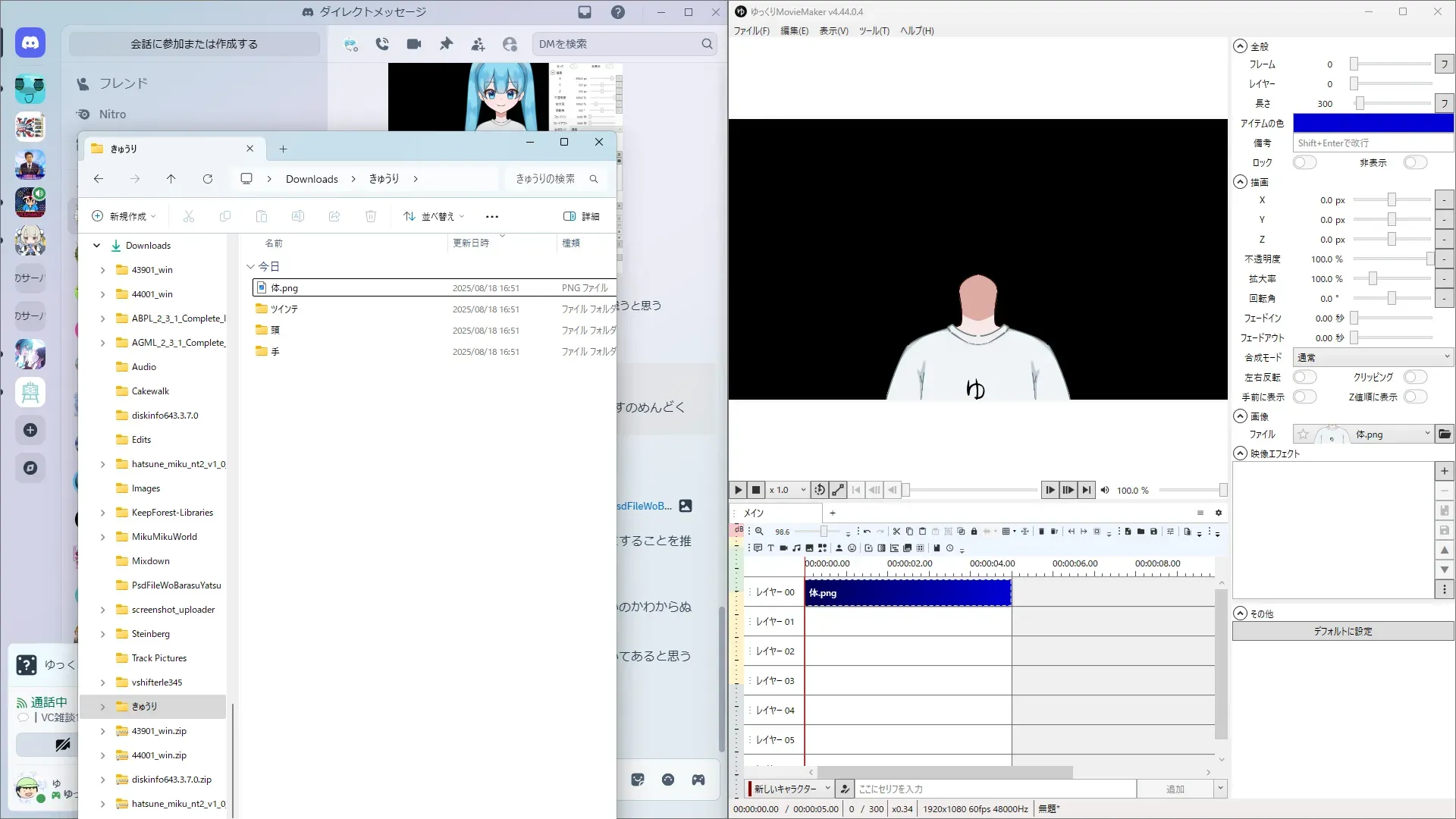Toggle the ロック lock switch
The image size is (1456, 819).
pyautogui.click(x=1304, y=162)
